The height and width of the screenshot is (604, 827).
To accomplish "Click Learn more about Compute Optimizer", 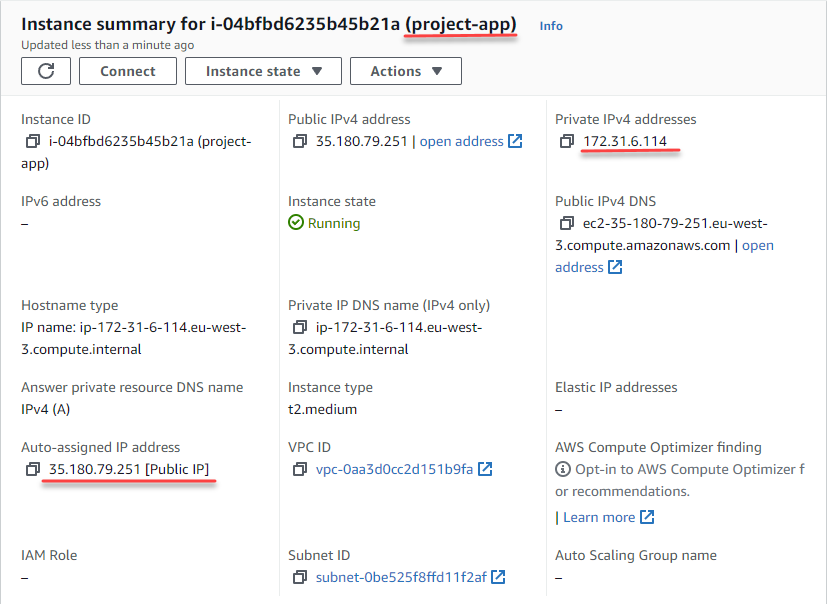I will (608, 517).
